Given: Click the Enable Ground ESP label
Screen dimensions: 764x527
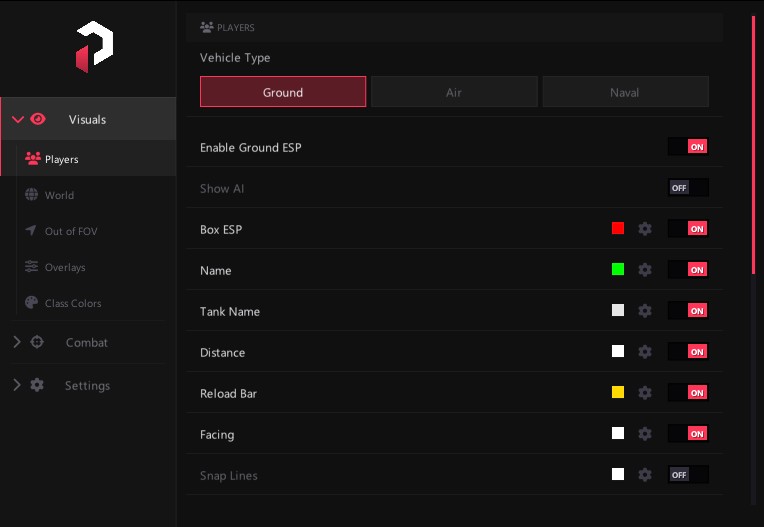Looking at the screenshot, I should tap(250, 147).
